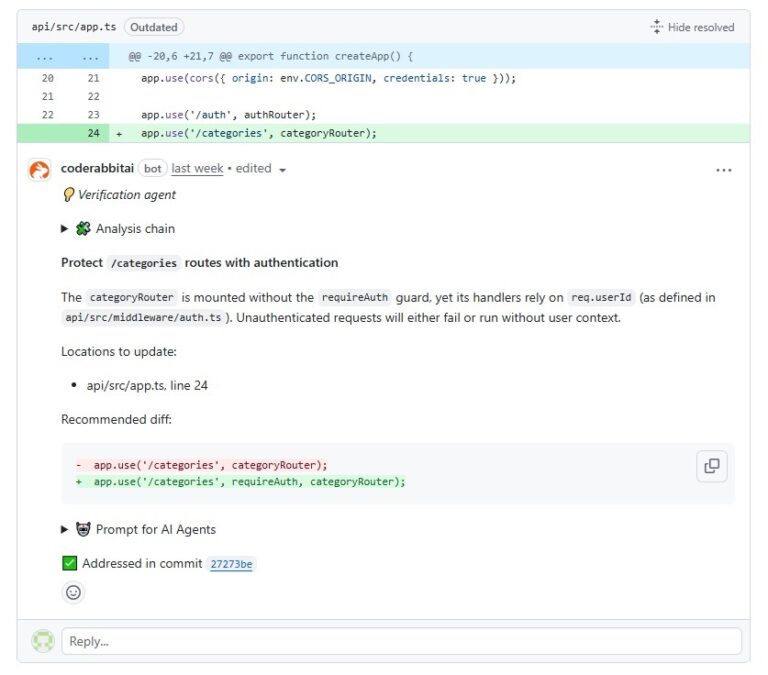Click the inline code requireAuth
768x675 pixels.
355,297
